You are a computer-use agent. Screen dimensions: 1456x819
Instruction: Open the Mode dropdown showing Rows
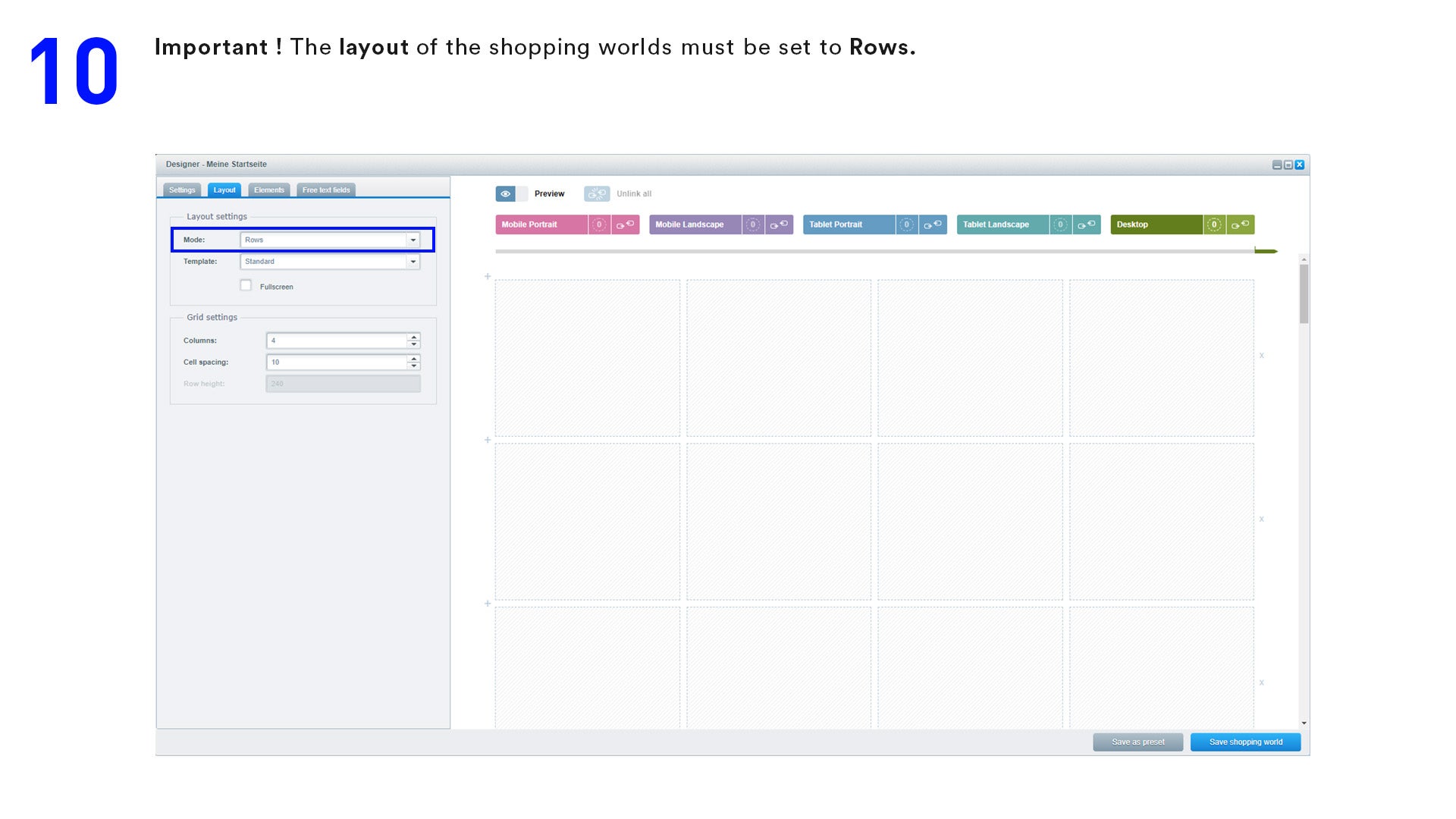(x=413, y=240)
